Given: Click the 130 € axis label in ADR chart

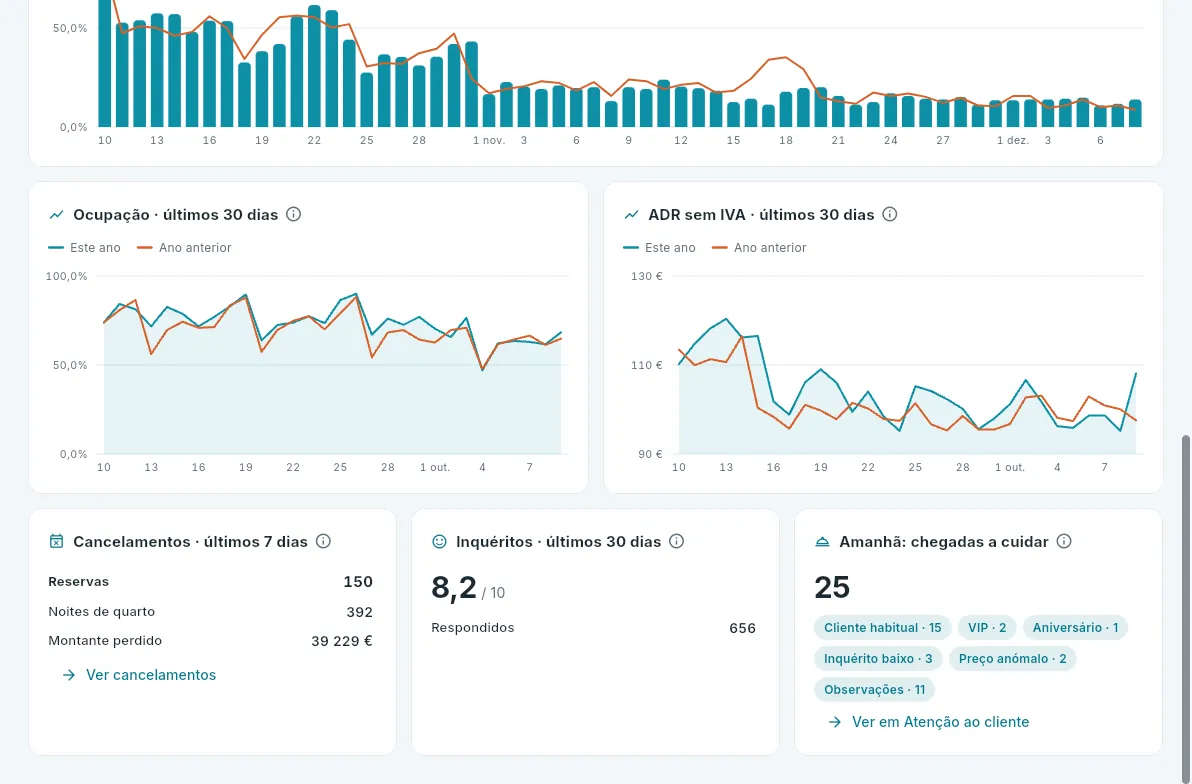Looking at the screenshot, I should tap(647, 276).
